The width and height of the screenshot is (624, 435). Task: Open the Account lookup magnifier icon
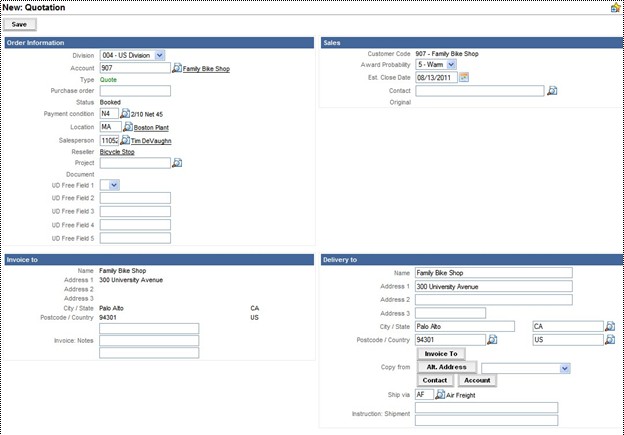(x=177, y=69)
